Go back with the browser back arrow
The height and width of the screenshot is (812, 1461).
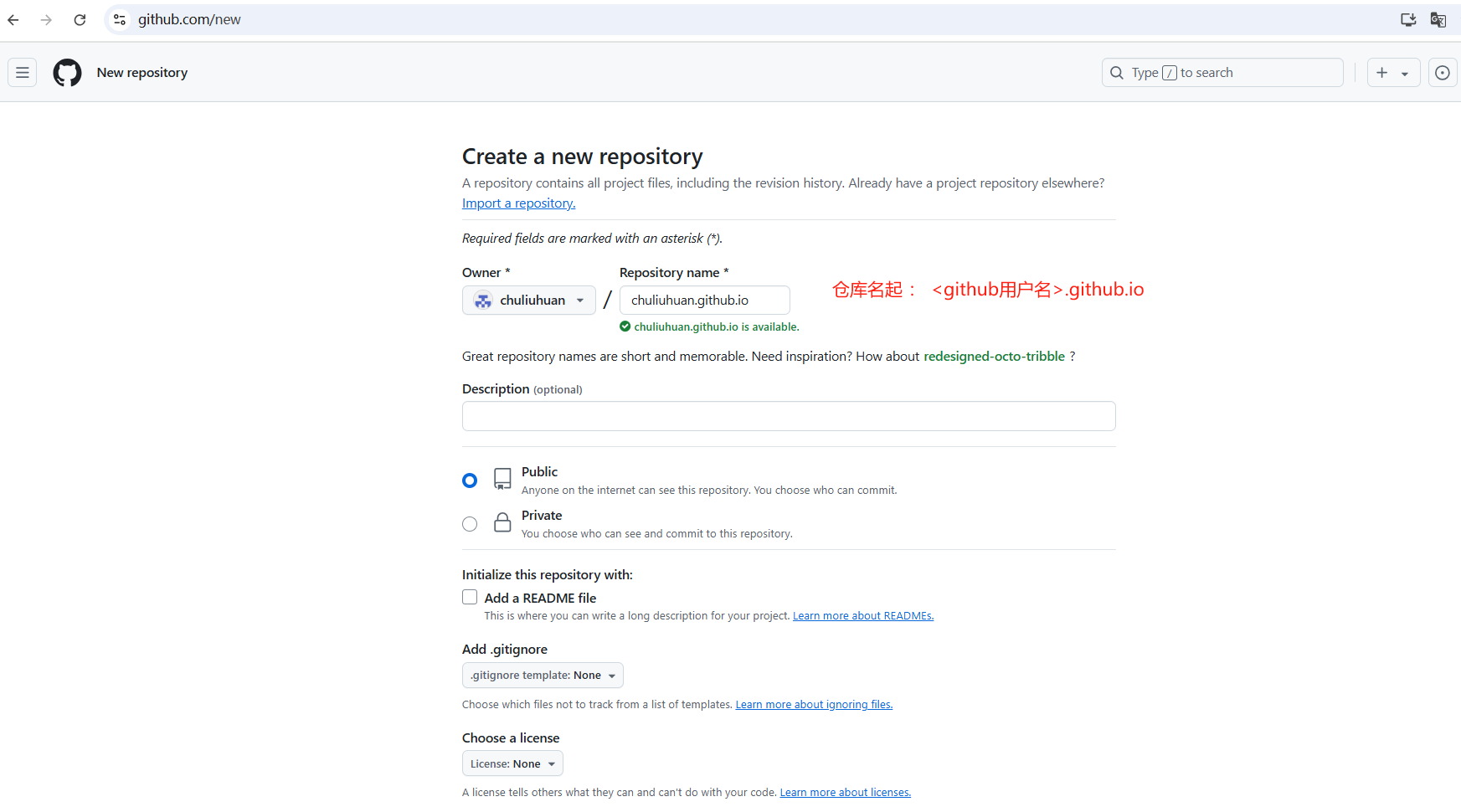click(13, 19)
